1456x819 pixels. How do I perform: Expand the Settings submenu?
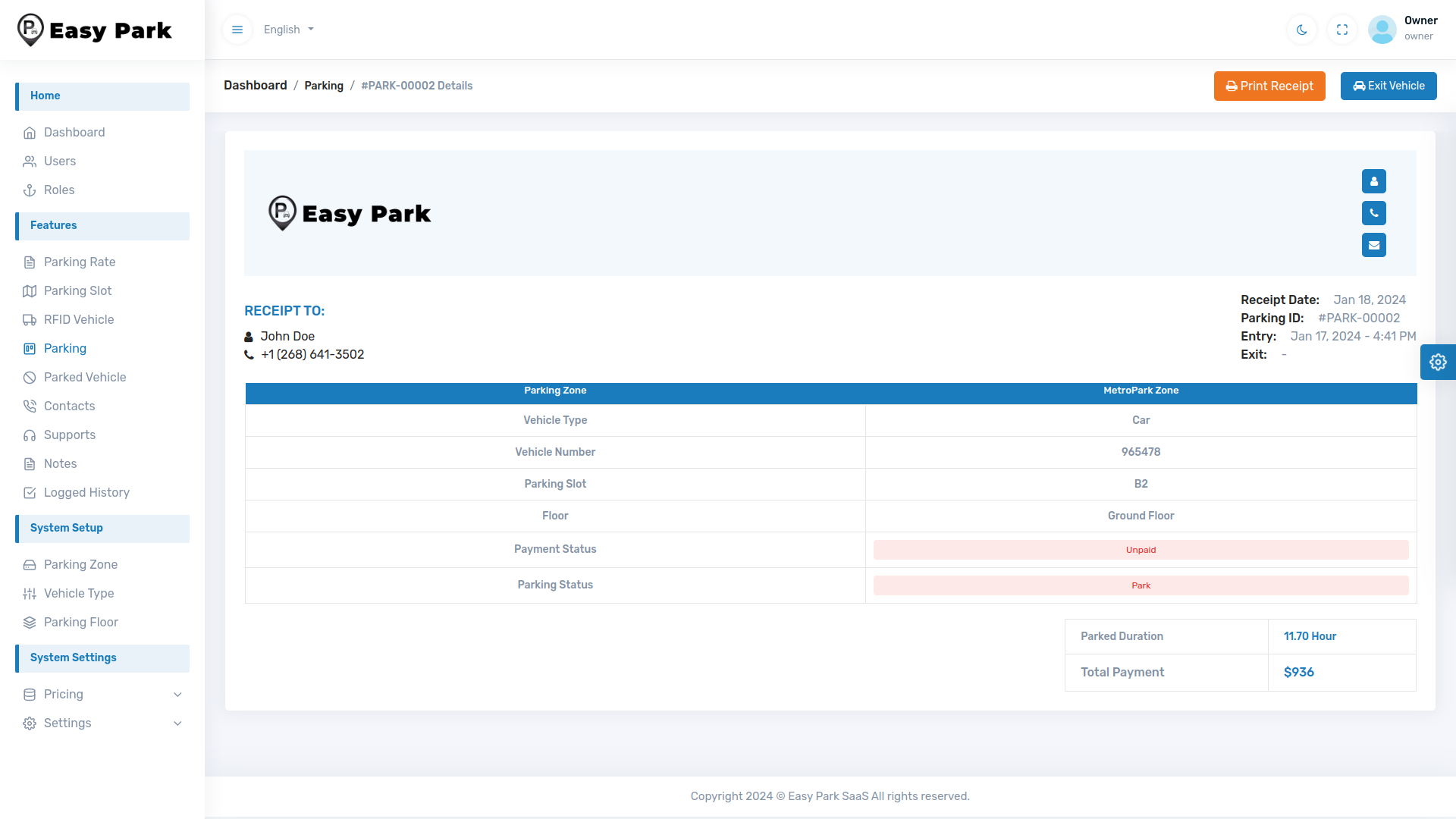tap(102, 723)
